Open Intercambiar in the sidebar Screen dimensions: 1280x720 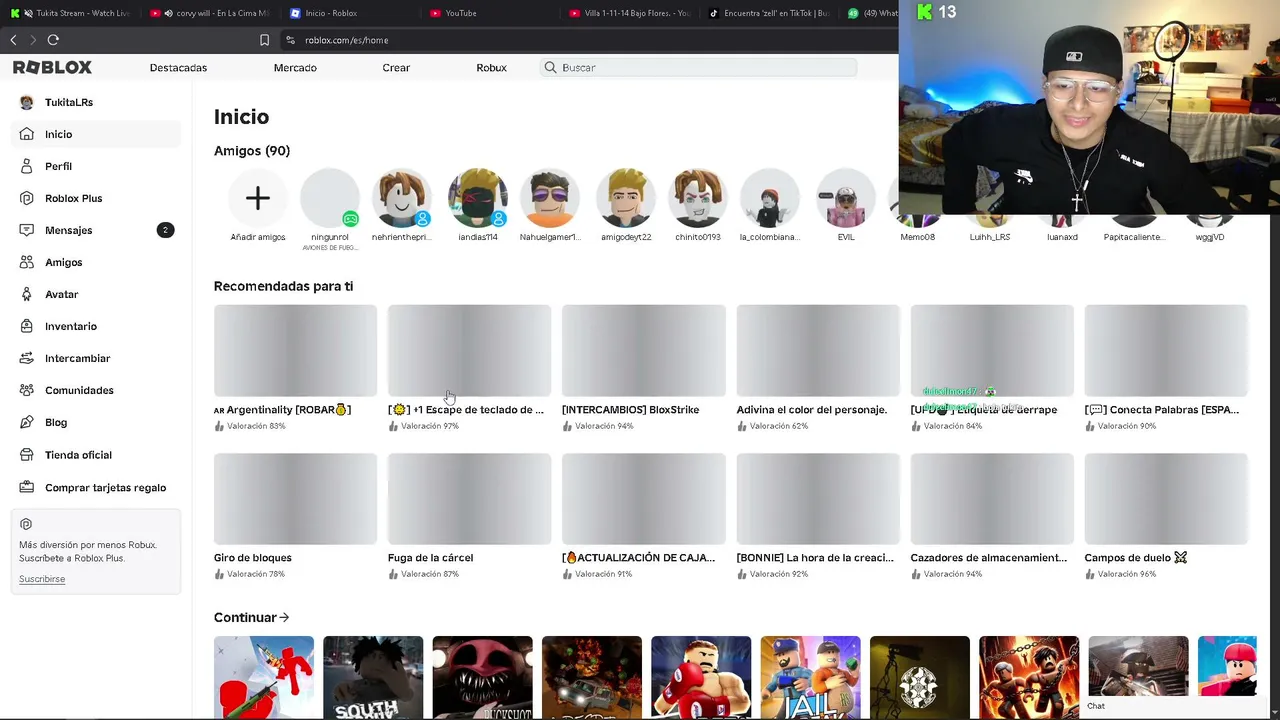pyautogui.click(x=96, y=358)
